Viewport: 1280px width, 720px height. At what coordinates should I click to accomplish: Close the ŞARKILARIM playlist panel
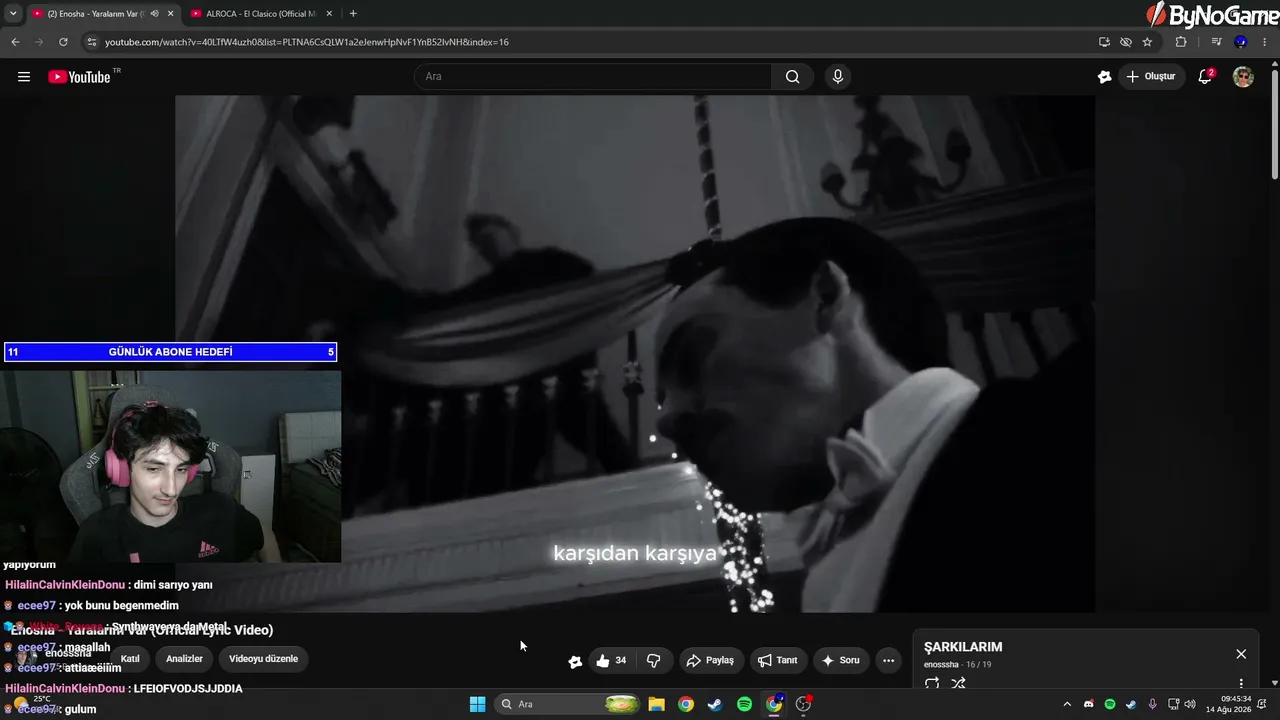point(1241,654)
